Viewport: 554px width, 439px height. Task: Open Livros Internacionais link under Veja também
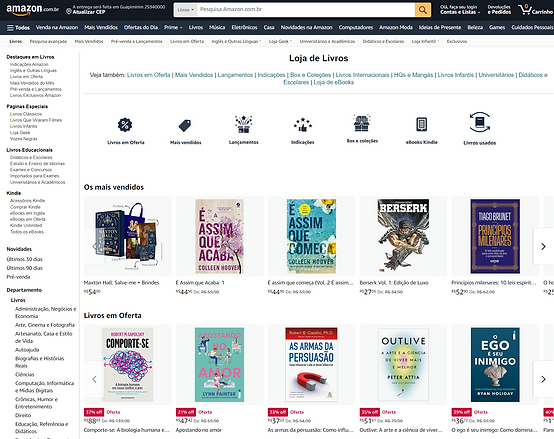(362, 75)
